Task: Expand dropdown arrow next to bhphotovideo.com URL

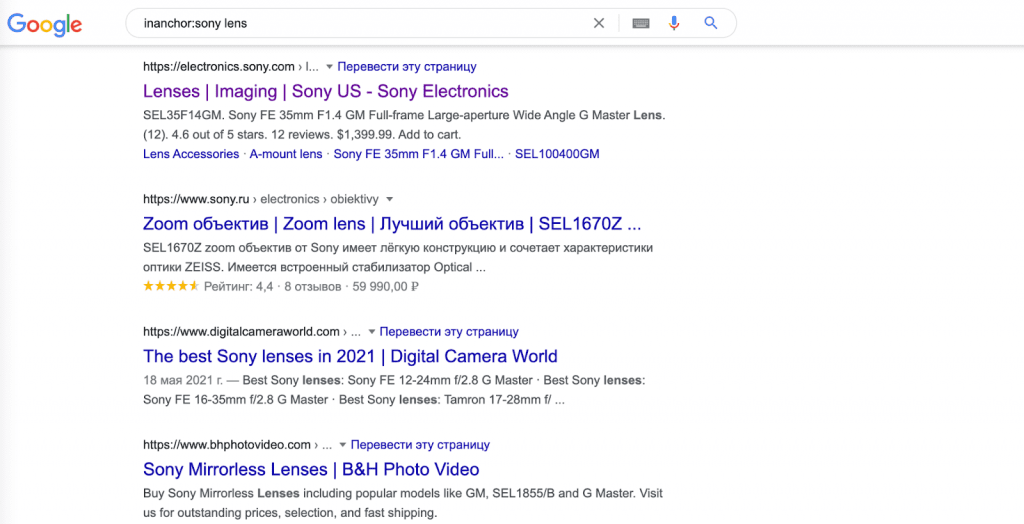Action: click(342, 445)
